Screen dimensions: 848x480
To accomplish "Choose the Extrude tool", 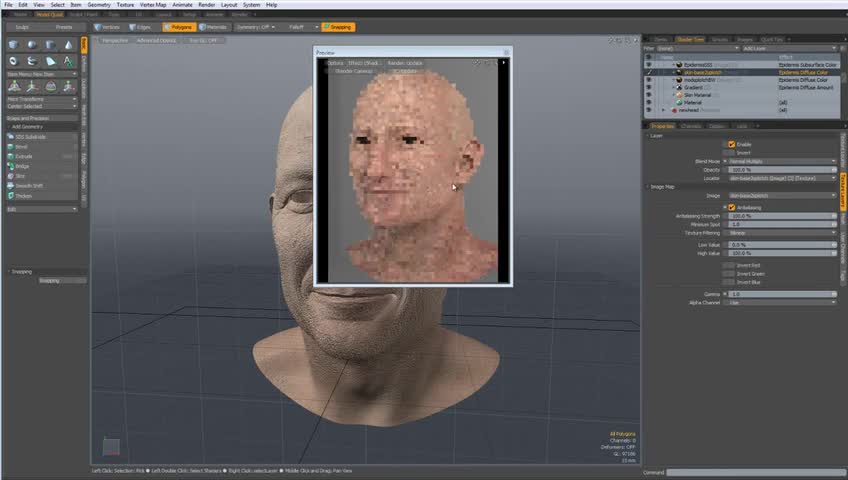I will coord(24,156).
